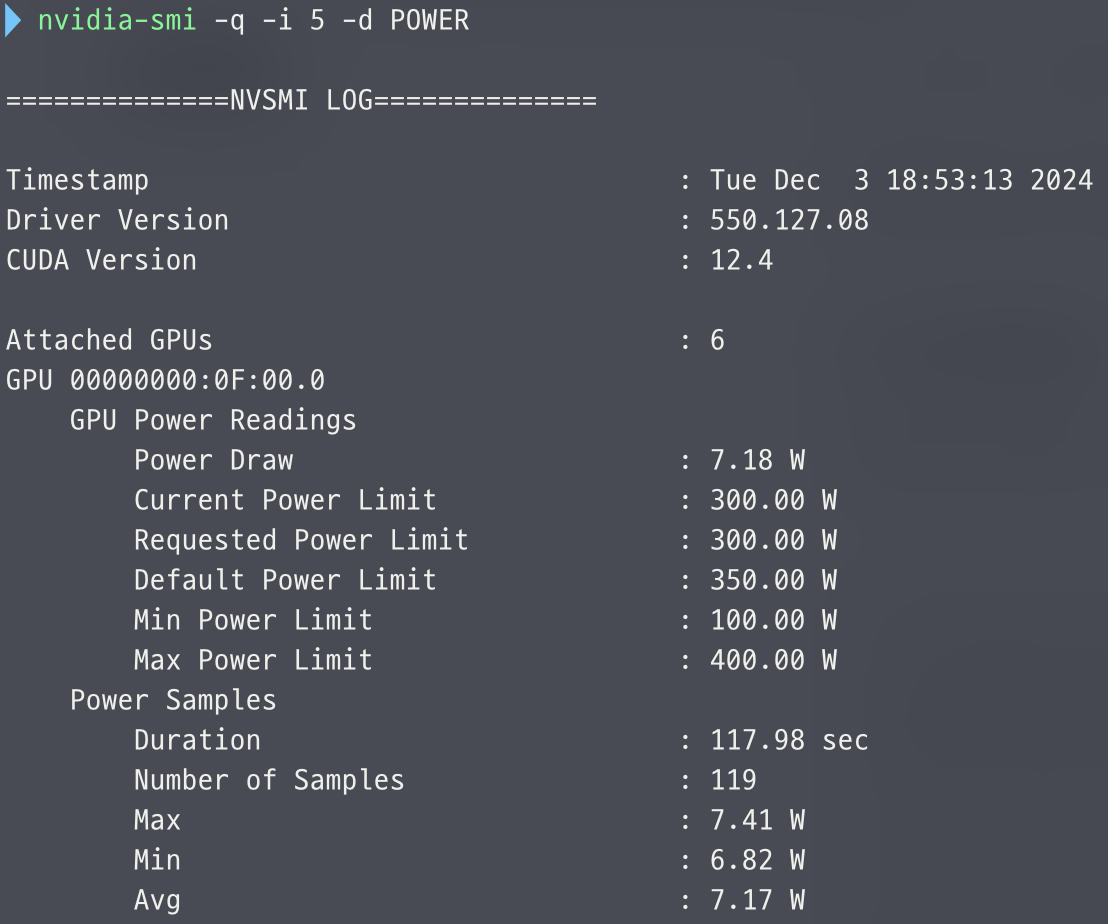Click the Attached GPUs value '6'

(717, 340)
